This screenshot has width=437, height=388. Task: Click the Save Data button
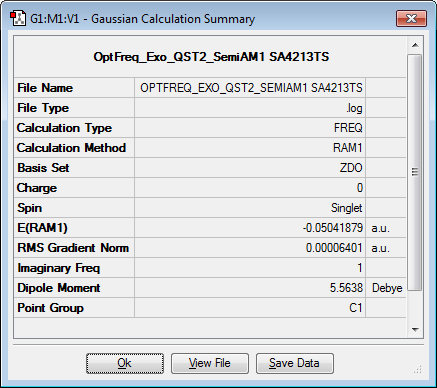(x=295, y=363)
